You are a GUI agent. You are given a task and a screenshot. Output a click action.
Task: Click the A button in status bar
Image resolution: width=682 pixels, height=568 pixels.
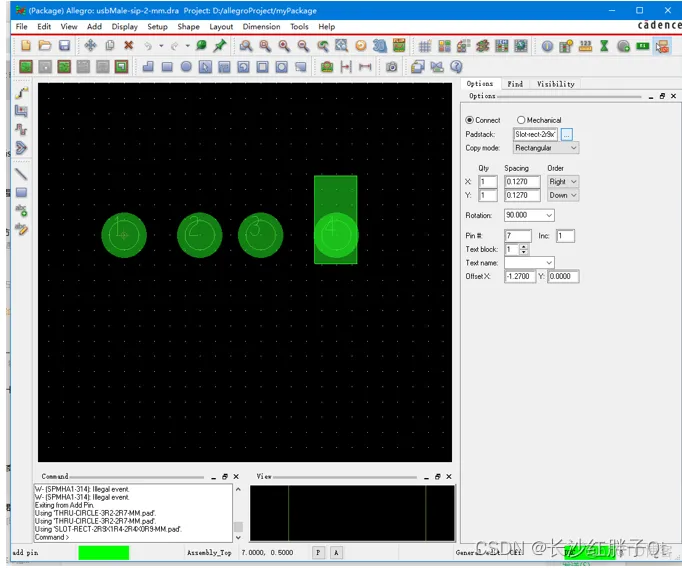click(336, 552)
